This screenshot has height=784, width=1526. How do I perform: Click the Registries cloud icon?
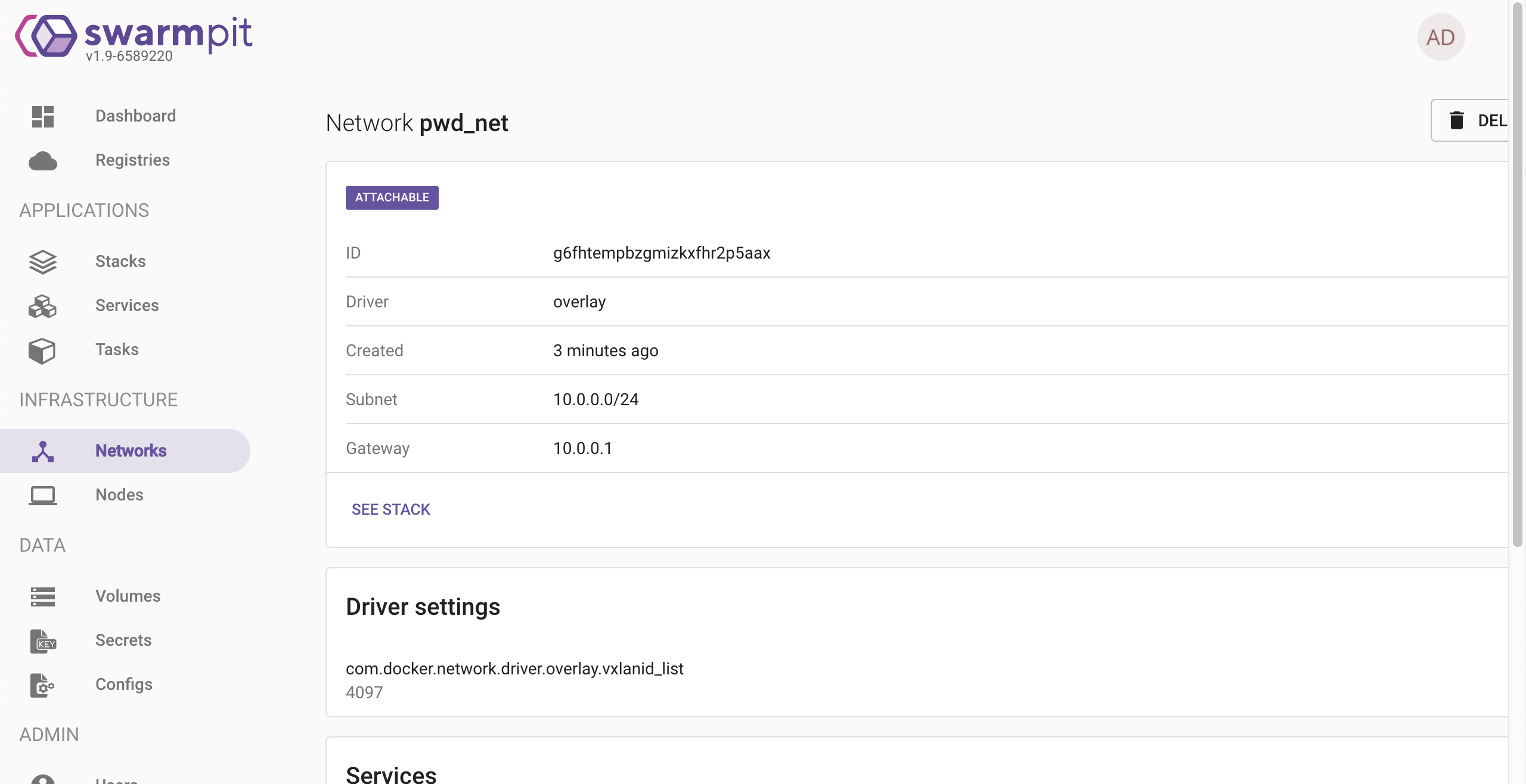coord(43,161)
